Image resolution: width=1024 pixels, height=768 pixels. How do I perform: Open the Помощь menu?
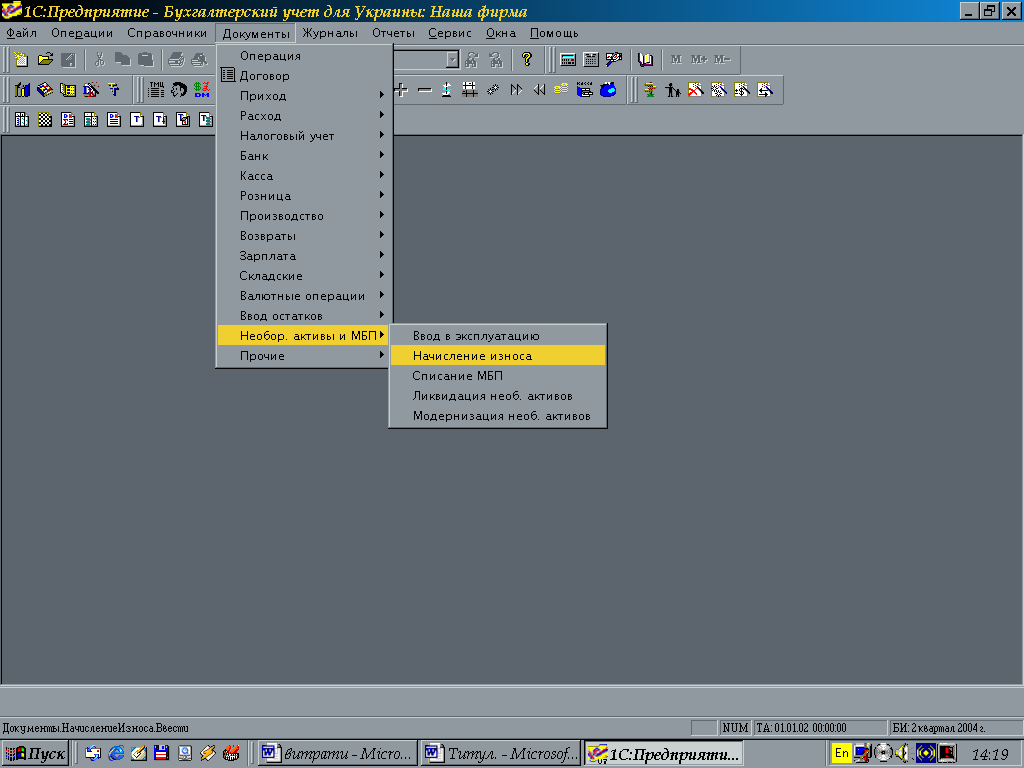coord(554,33)
